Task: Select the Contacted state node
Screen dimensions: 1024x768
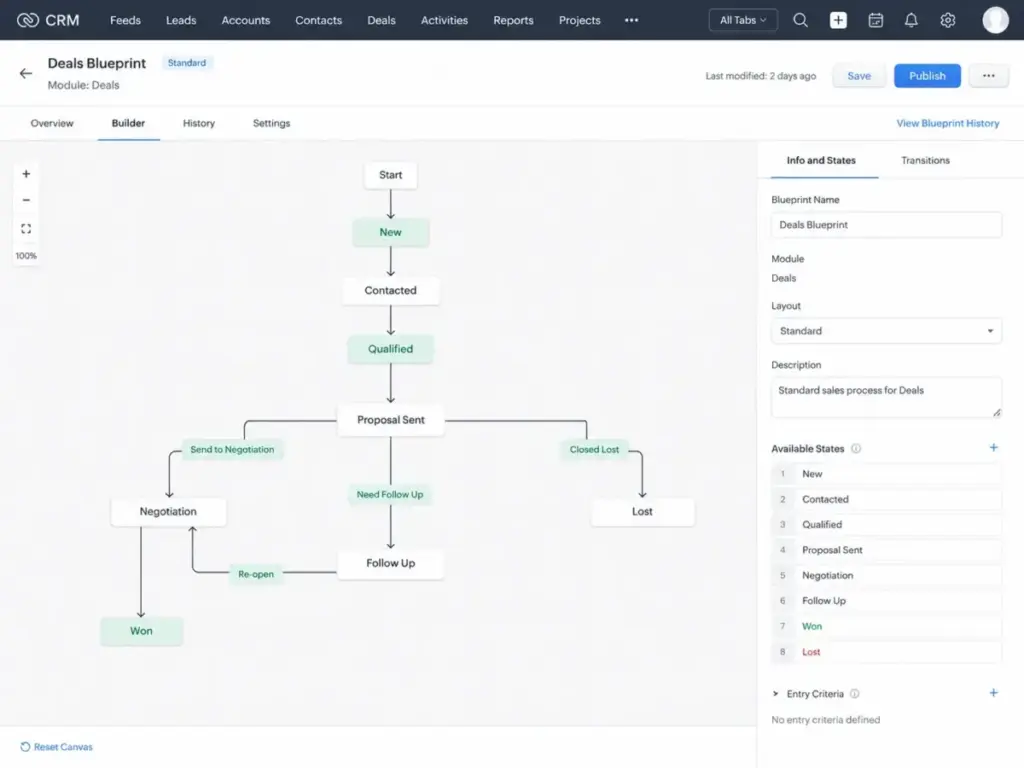Action: click(x=391, y=290)
